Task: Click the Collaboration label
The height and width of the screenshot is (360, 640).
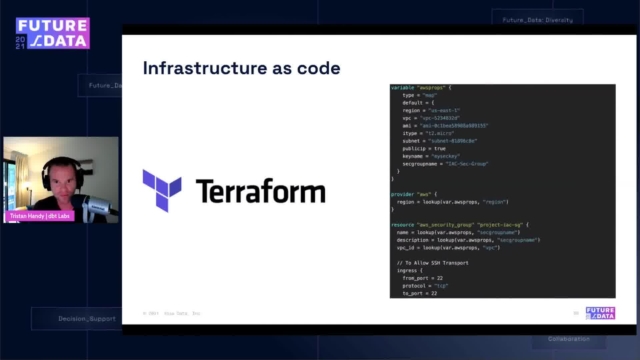Action: point(569,339)
